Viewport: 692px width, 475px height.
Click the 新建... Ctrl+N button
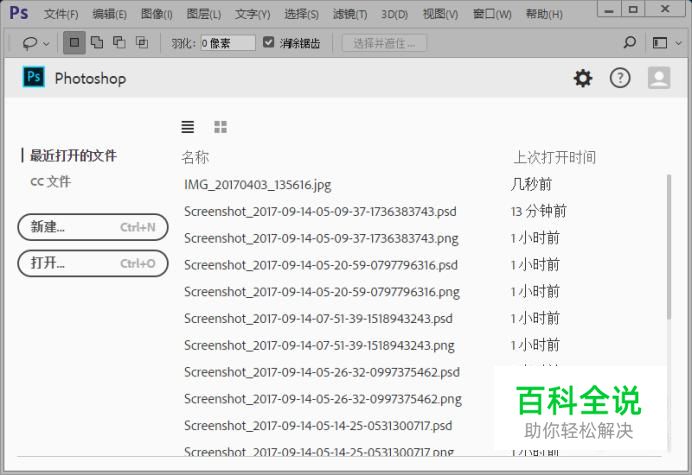click(x=93, y=227)
